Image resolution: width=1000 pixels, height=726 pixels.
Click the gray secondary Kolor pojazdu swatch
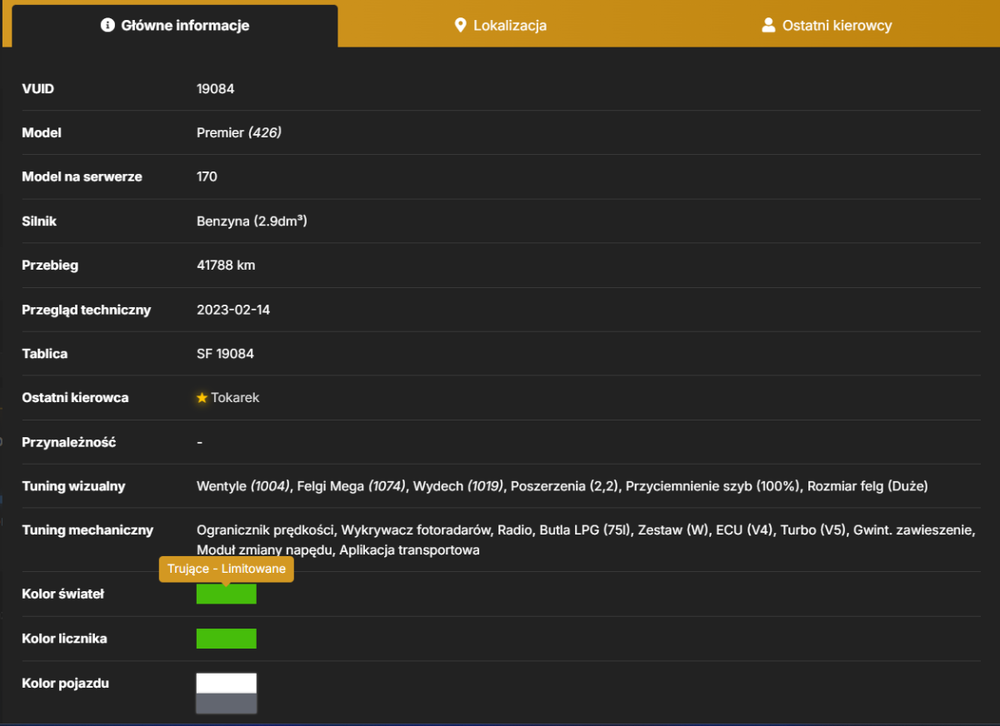226,704
